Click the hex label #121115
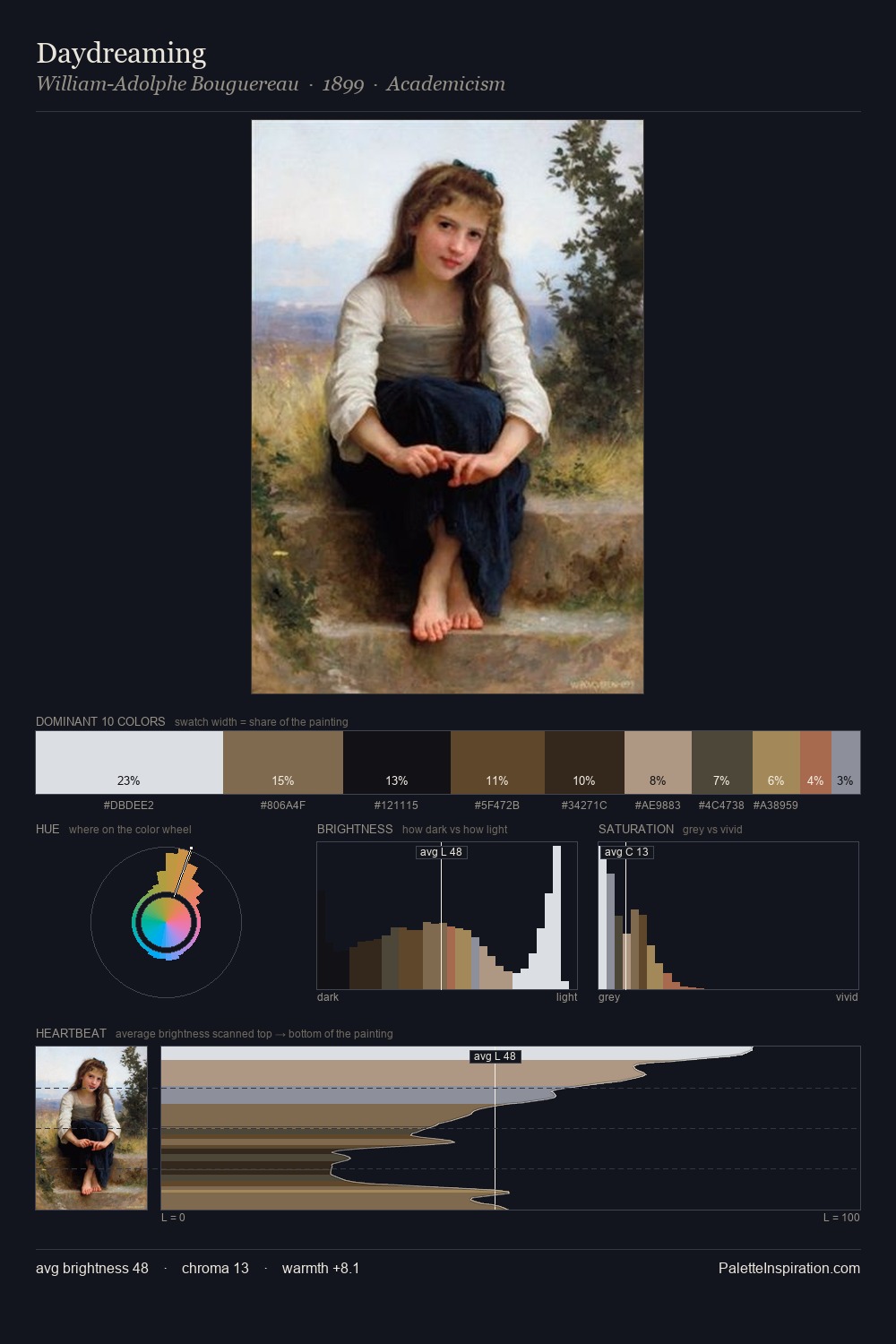896x1344 pixels. [x=396, y=806]
